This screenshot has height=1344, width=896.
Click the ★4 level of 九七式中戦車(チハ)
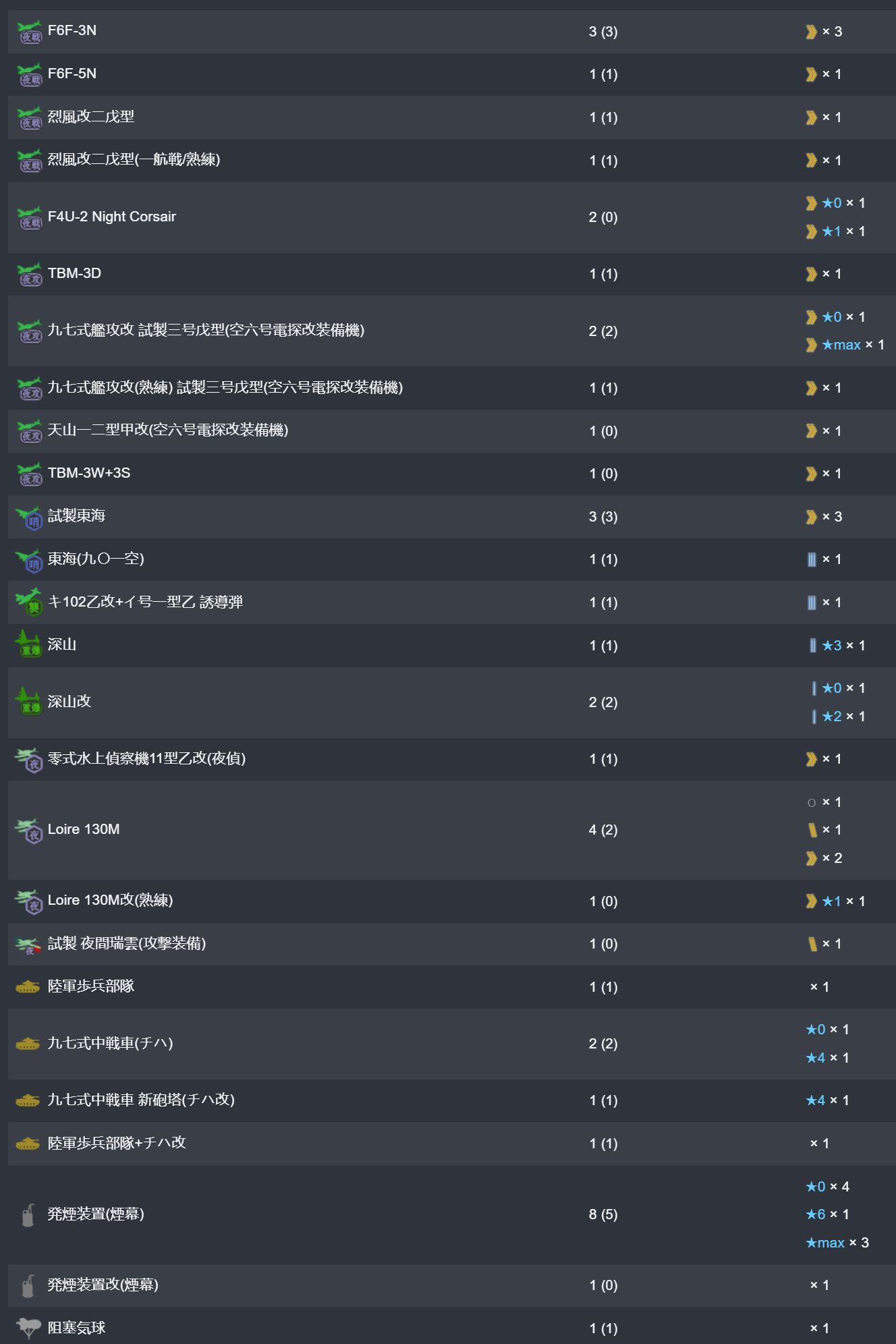tap(816, 1058)
